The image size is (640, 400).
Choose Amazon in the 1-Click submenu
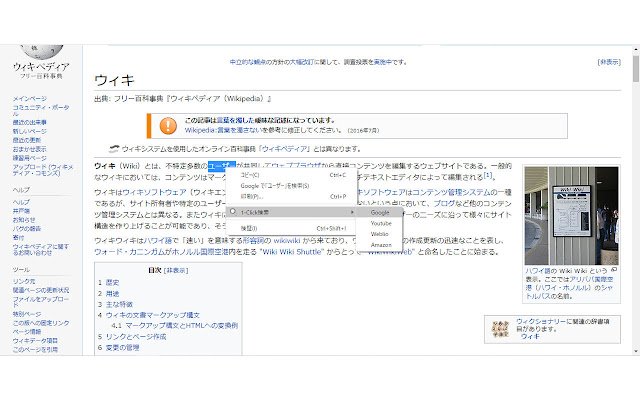click(x=381, y=245)
